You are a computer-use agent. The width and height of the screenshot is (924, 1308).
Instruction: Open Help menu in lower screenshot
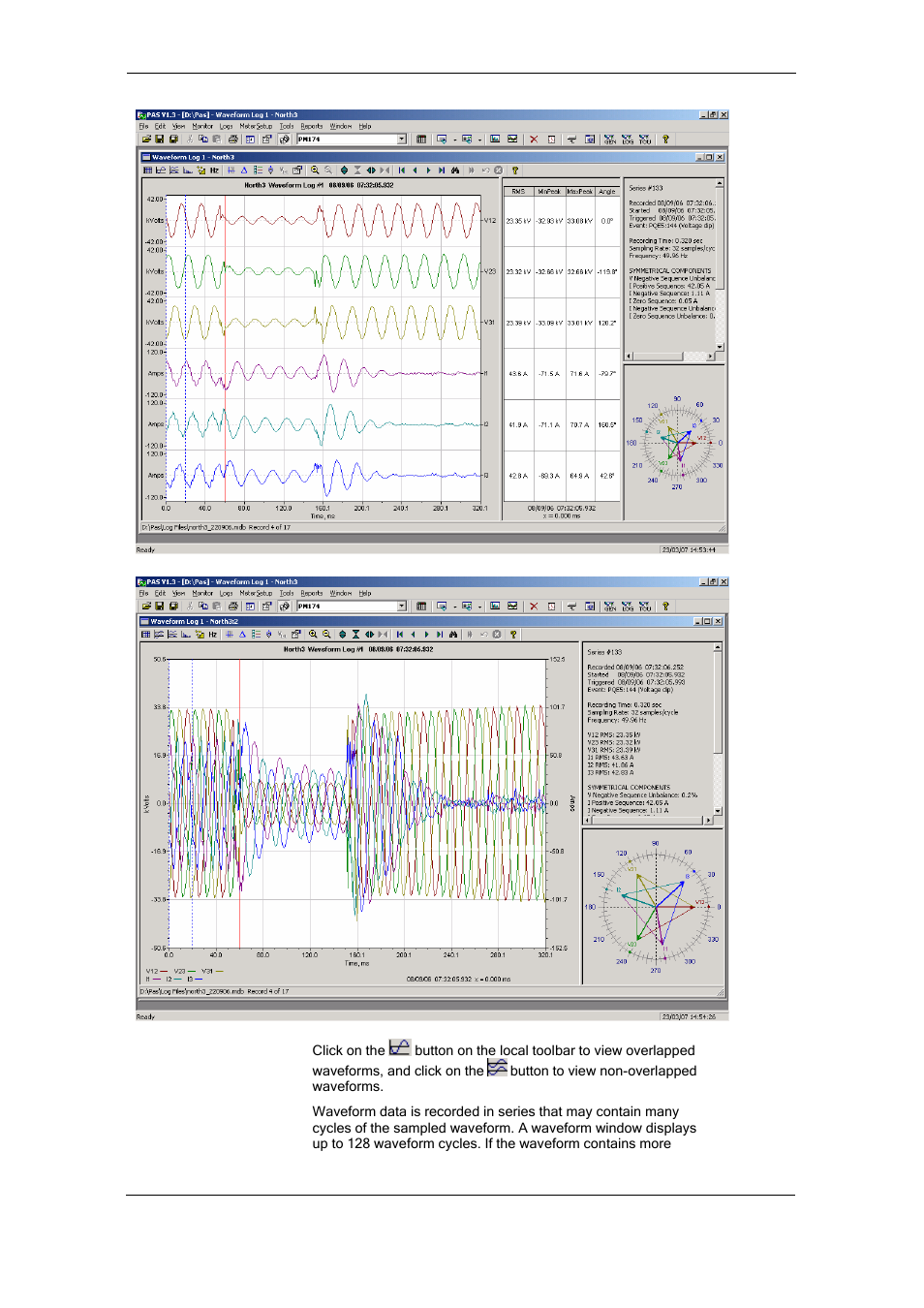(x=365, y=594)
